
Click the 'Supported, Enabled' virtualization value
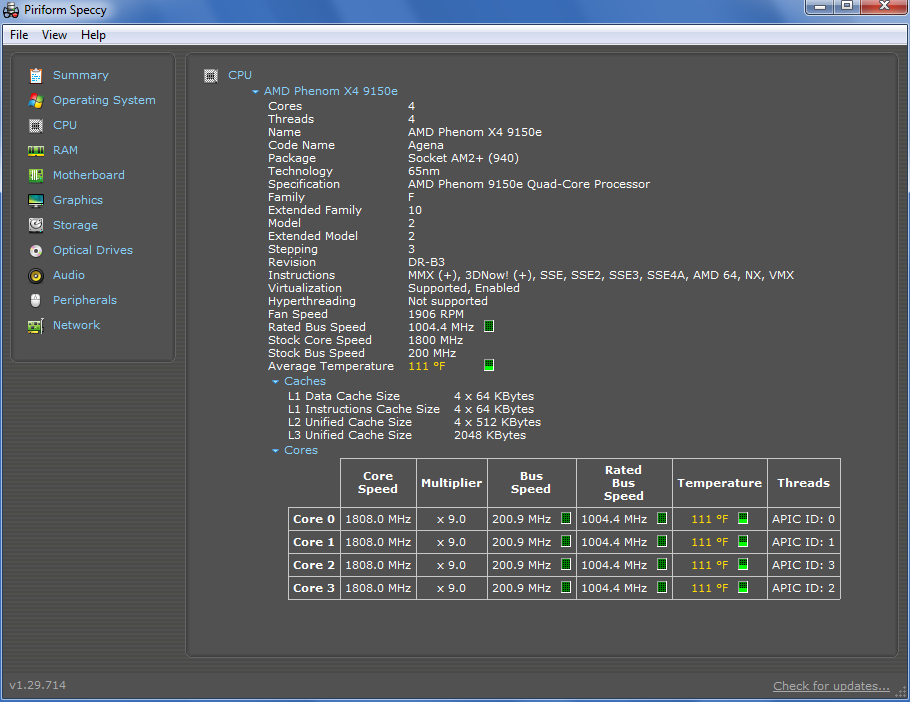pos(464,288)
